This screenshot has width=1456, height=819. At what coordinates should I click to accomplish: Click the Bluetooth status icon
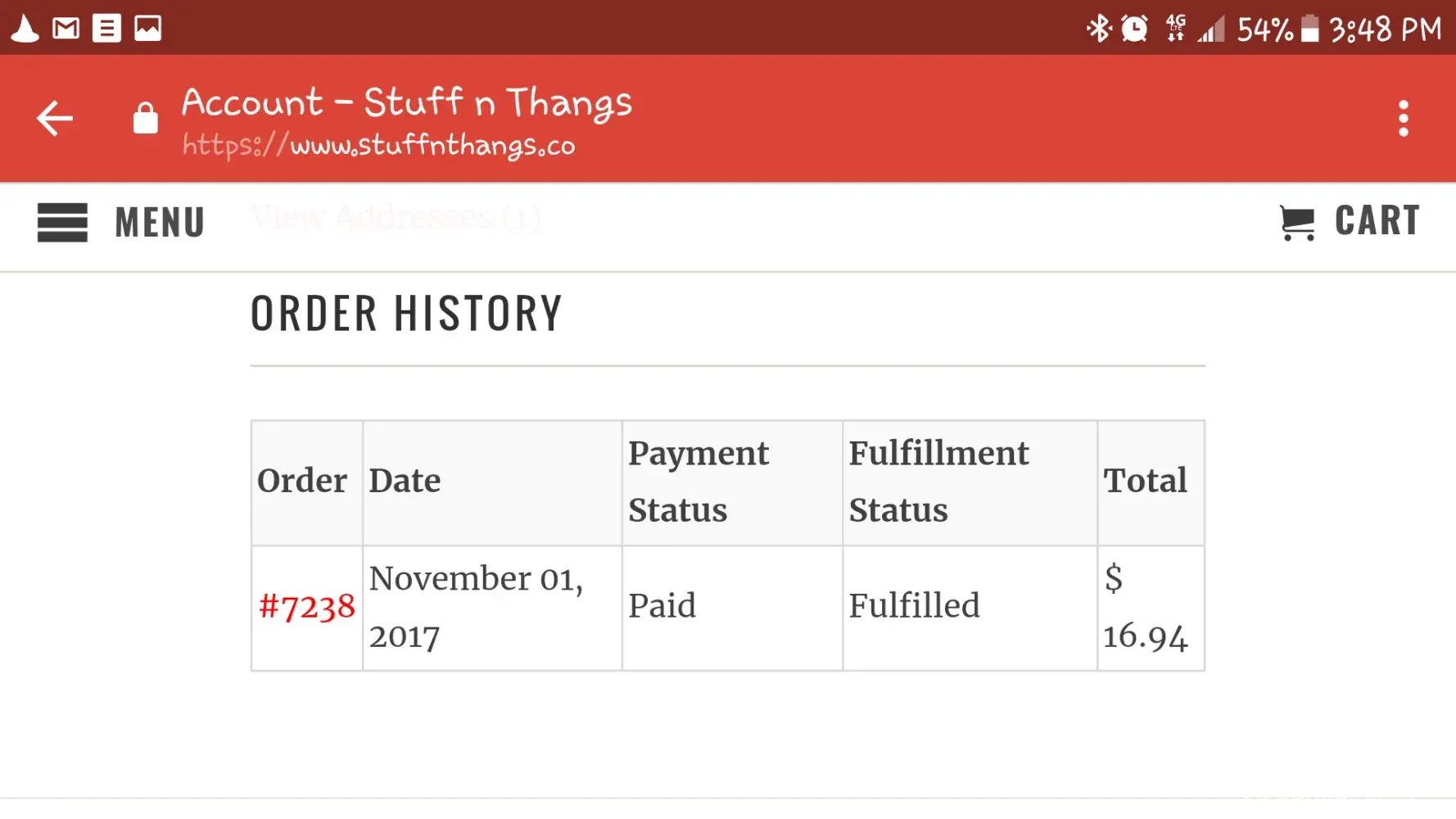(x=1098, y=29)
